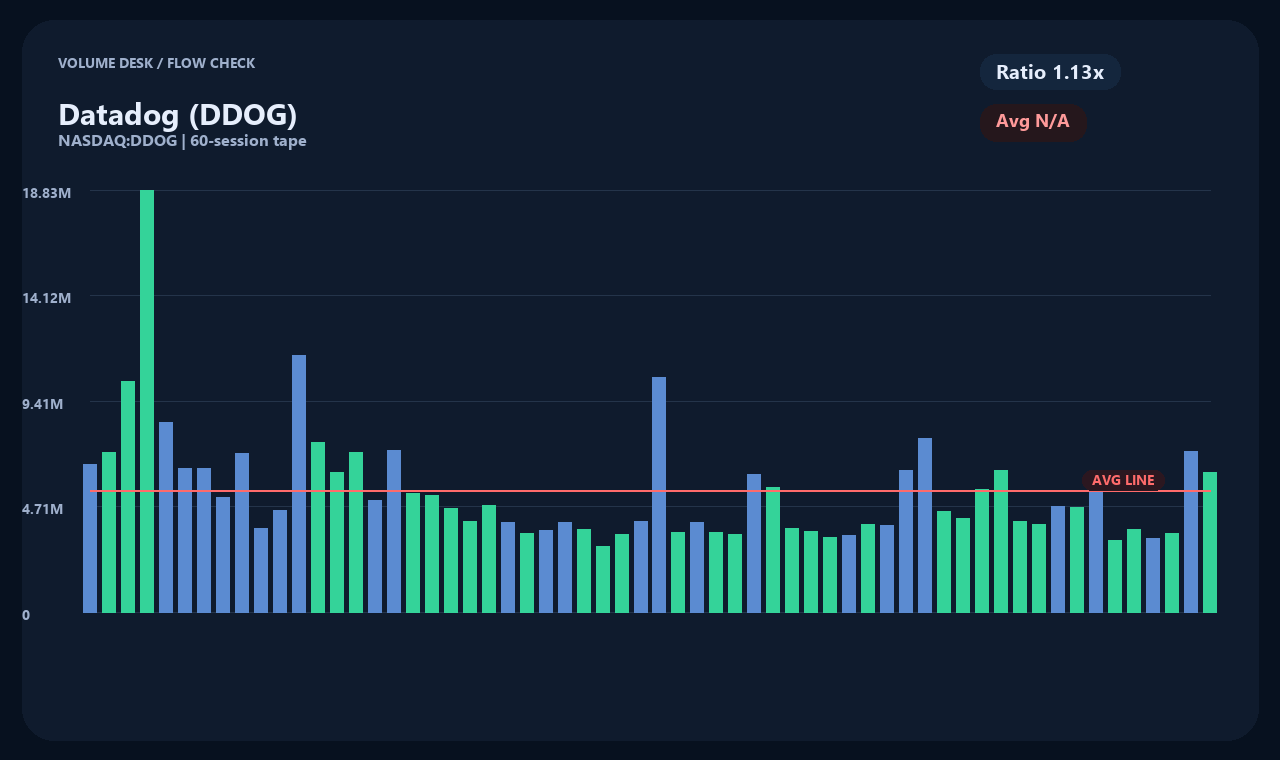Click the 18.83M axis label

(46, 192)
